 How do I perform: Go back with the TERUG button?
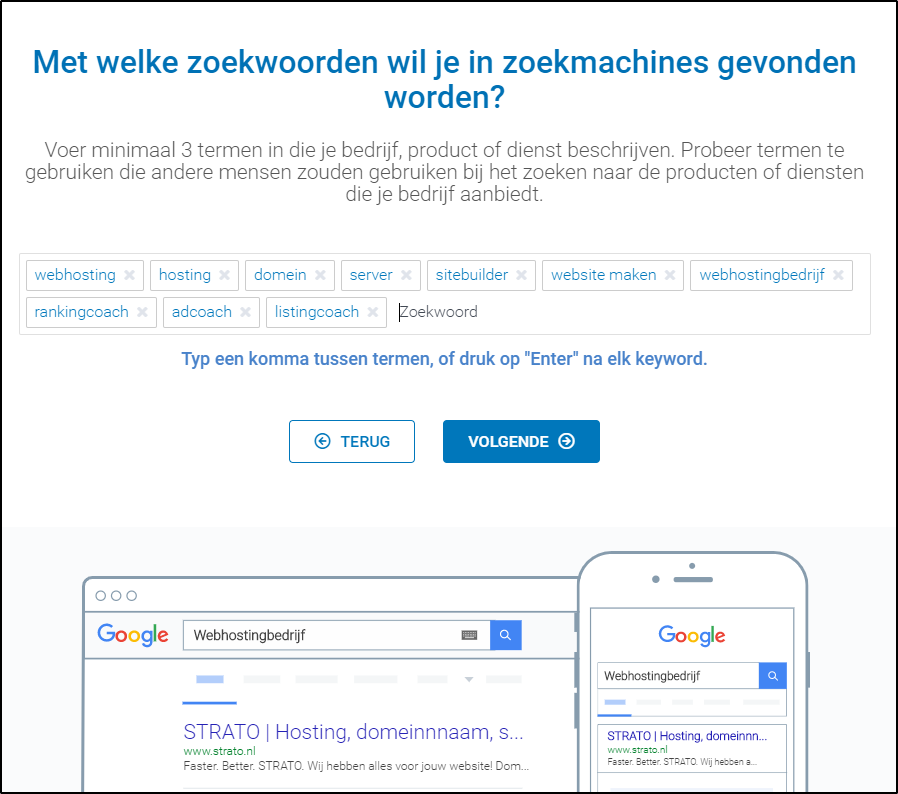351,441
